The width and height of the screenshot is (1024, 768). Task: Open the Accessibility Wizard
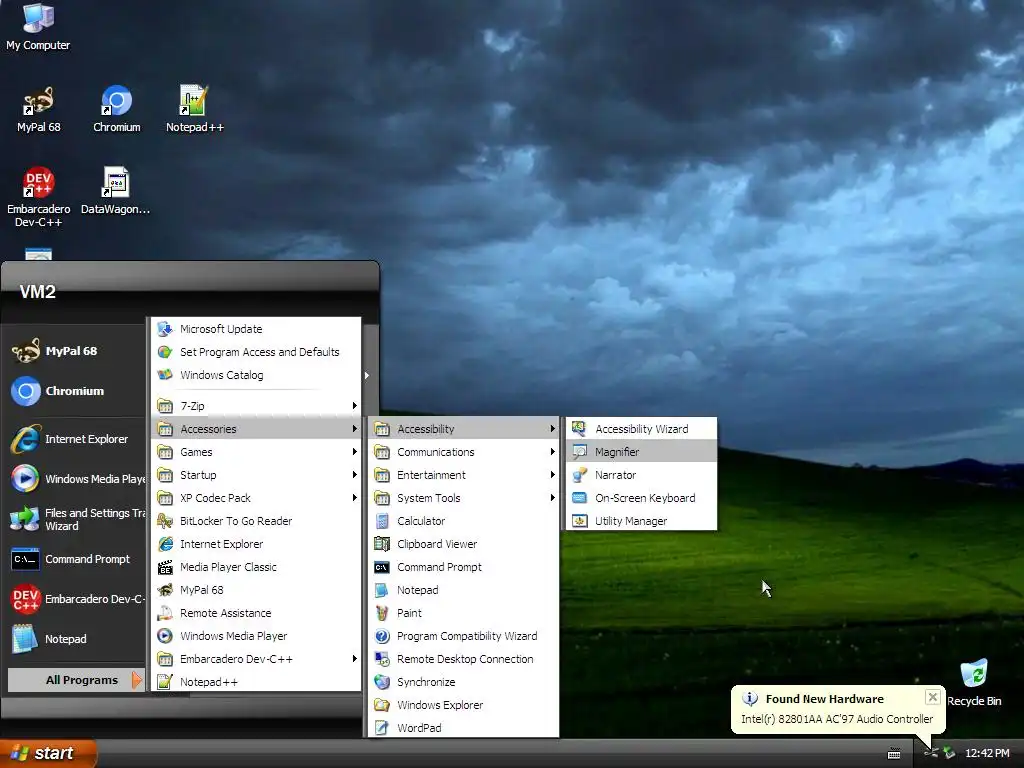click(641, 429)
